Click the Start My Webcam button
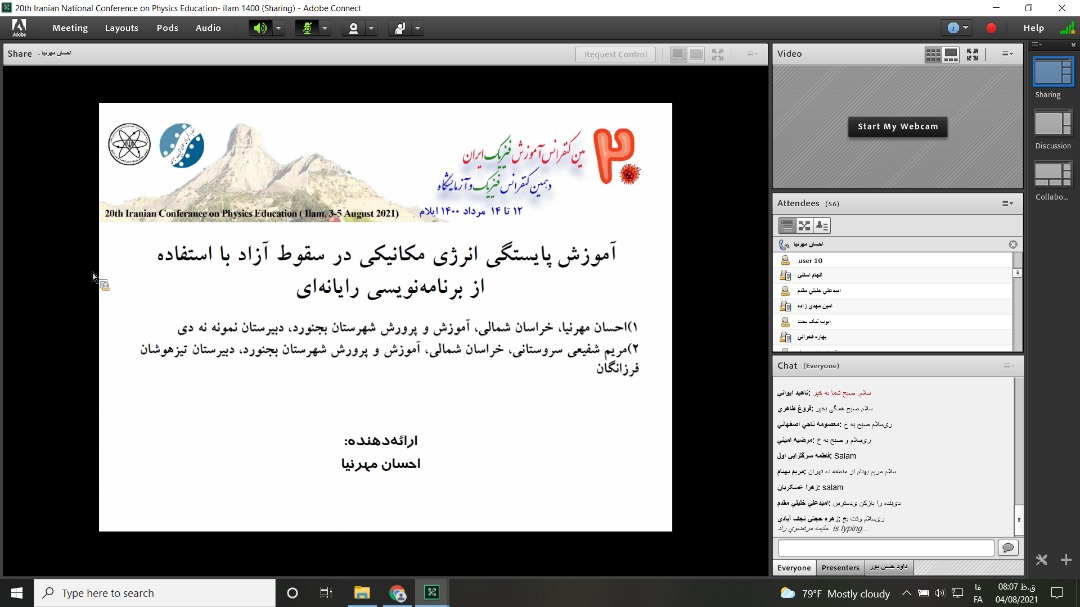 point(897,127)
